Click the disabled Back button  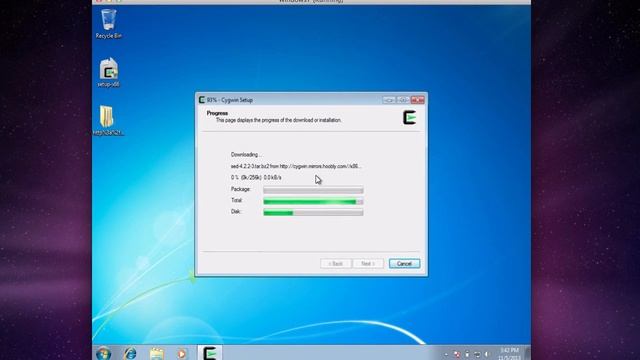(336, 264)
